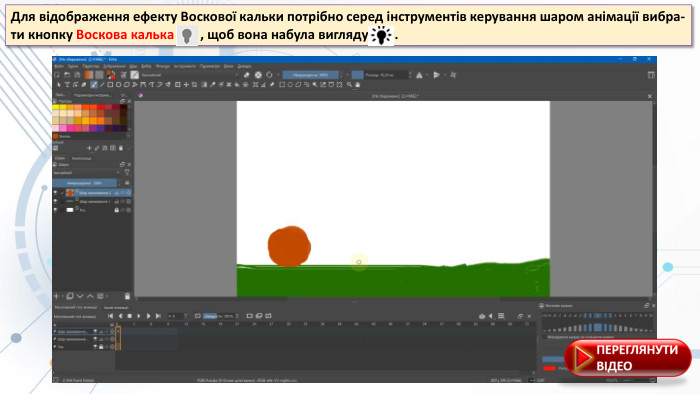Activate the Pan hand tool
The height and width of the screenshot is (394, 700).
pos(358,85)
